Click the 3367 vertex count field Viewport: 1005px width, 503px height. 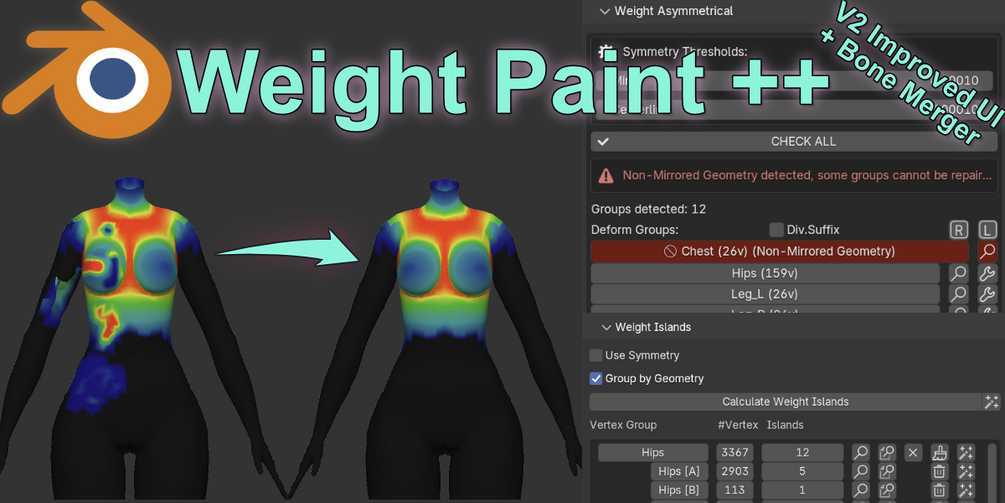coord(735,452)
